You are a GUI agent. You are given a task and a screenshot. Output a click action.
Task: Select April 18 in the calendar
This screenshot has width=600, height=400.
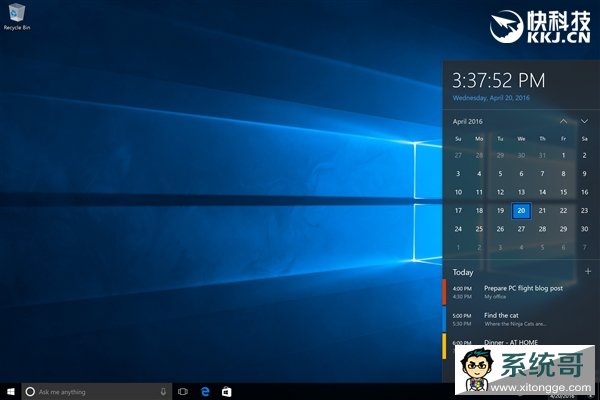[x=479, y=211]
